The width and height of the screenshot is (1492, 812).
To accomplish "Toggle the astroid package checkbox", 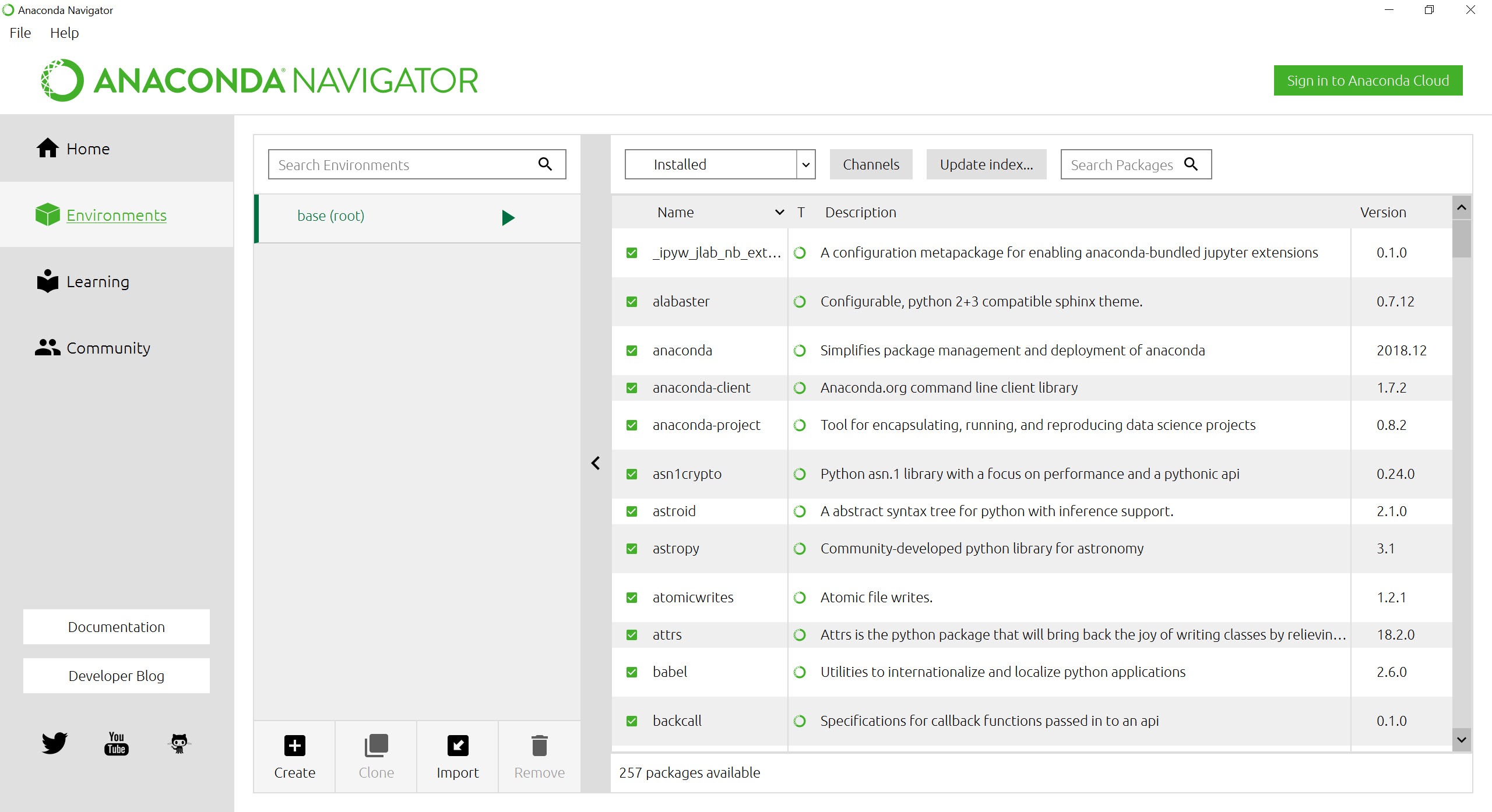I will tap(632, 511).
